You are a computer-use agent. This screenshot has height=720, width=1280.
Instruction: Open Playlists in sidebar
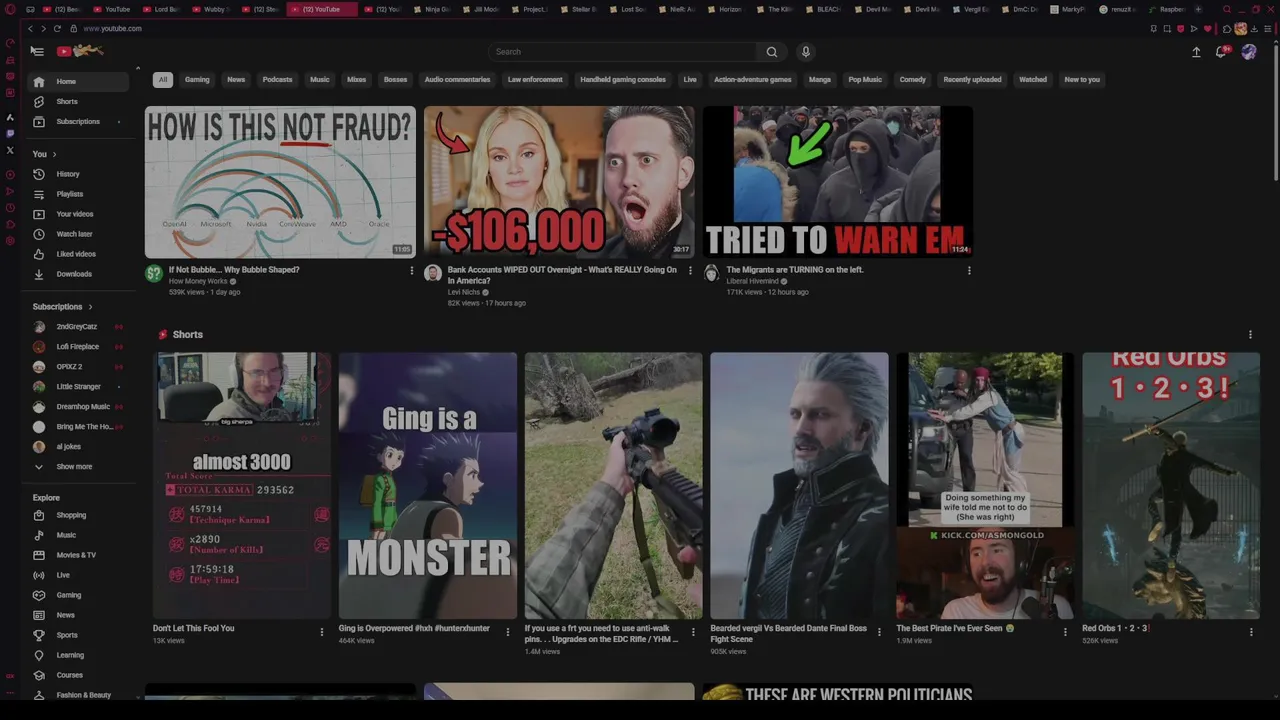80,194
